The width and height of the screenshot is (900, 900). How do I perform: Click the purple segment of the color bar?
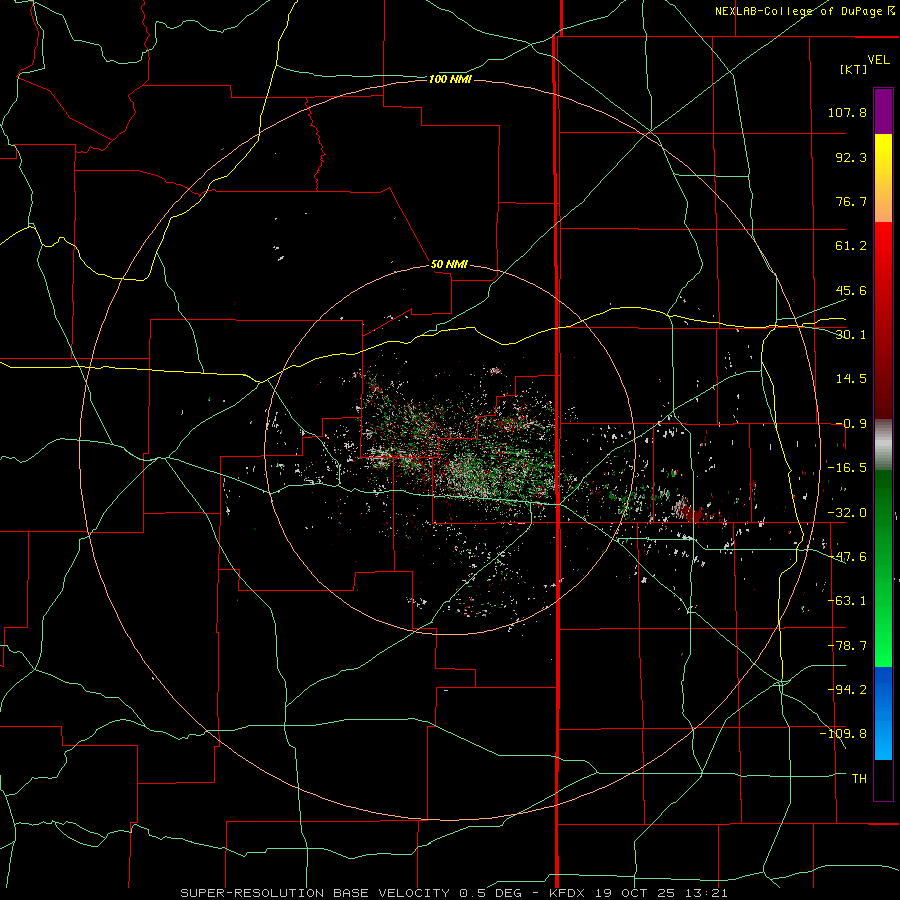[883, 112]
